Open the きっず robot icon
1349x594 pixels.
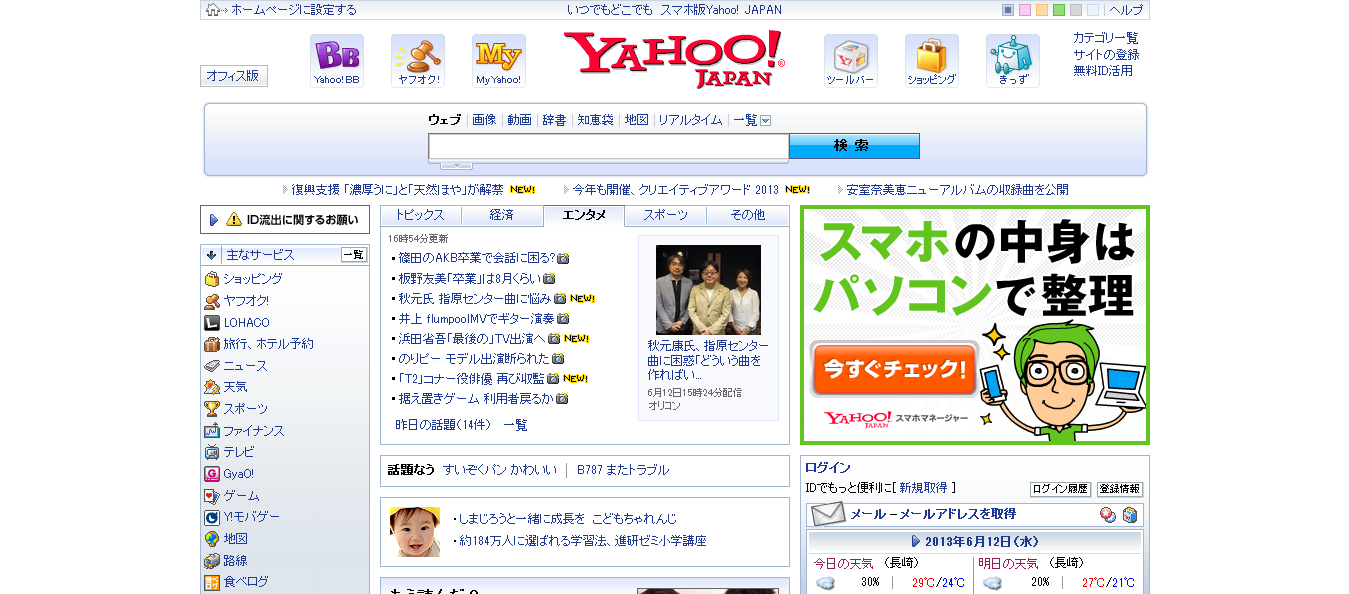click(1013, 61)
